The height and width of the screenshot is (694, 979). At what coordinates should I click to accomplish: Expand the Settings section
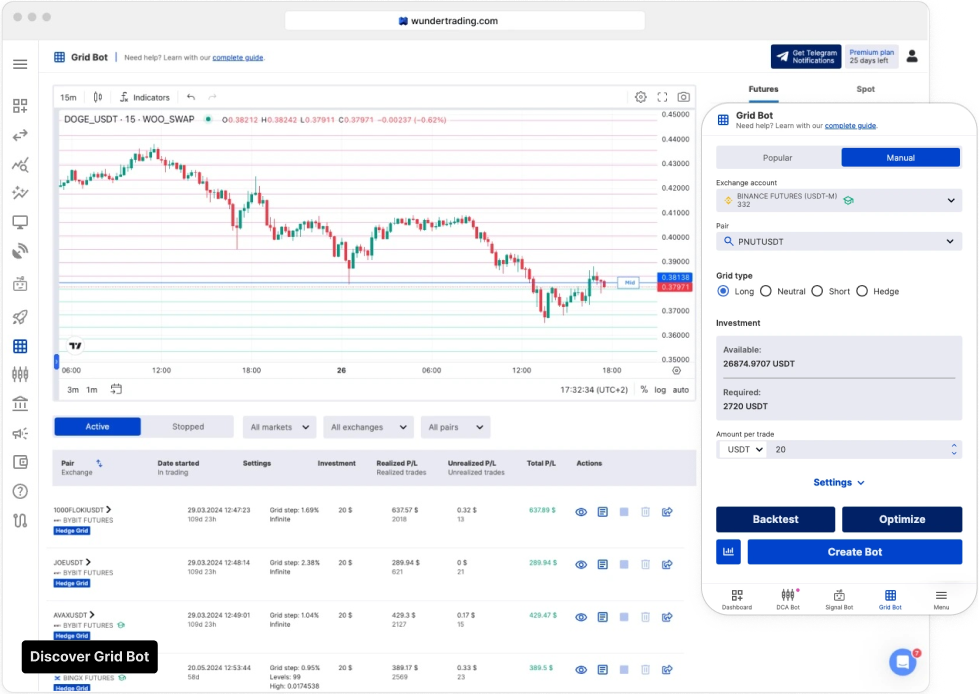click(x=839, y=482)
